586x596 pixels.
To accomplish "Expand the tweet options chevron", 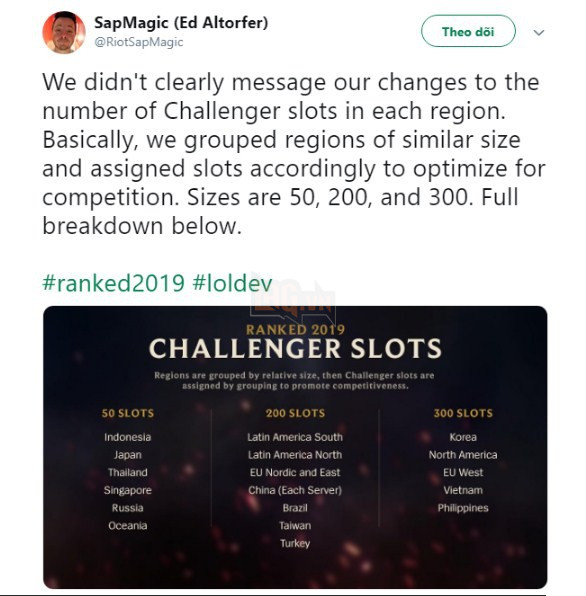I will click(x=538, y=32).
